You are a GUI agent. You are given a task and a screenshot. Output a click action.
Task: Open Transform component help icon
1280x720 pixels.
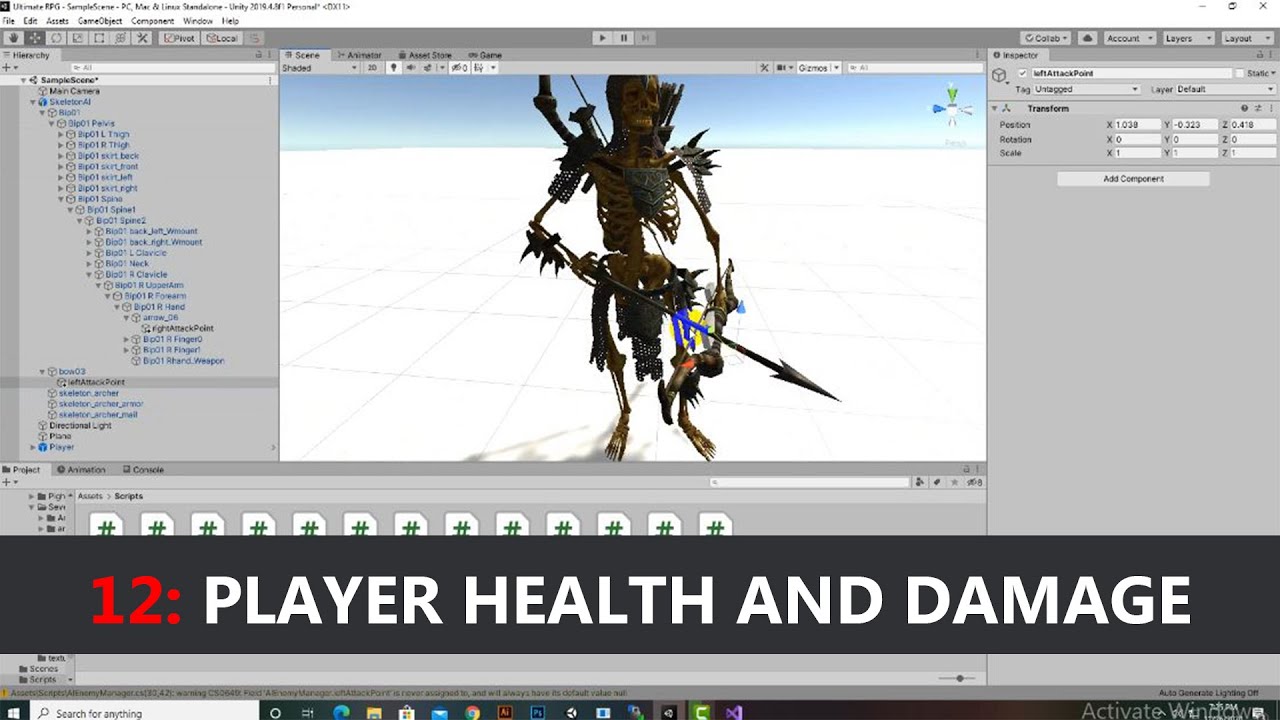pyautogui.click(x=1245, y=108)
